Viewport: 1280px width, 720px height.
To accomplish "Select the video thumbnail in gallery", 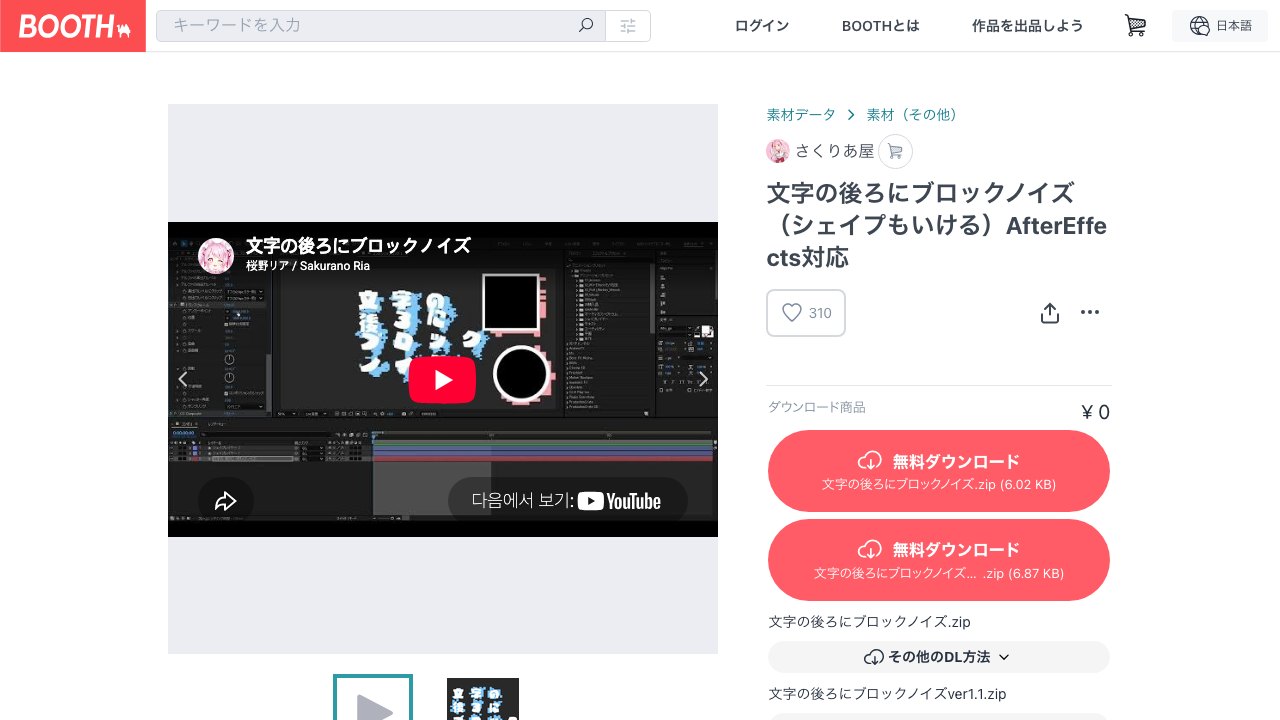I will pyautogui.click(x=373, y=698).
